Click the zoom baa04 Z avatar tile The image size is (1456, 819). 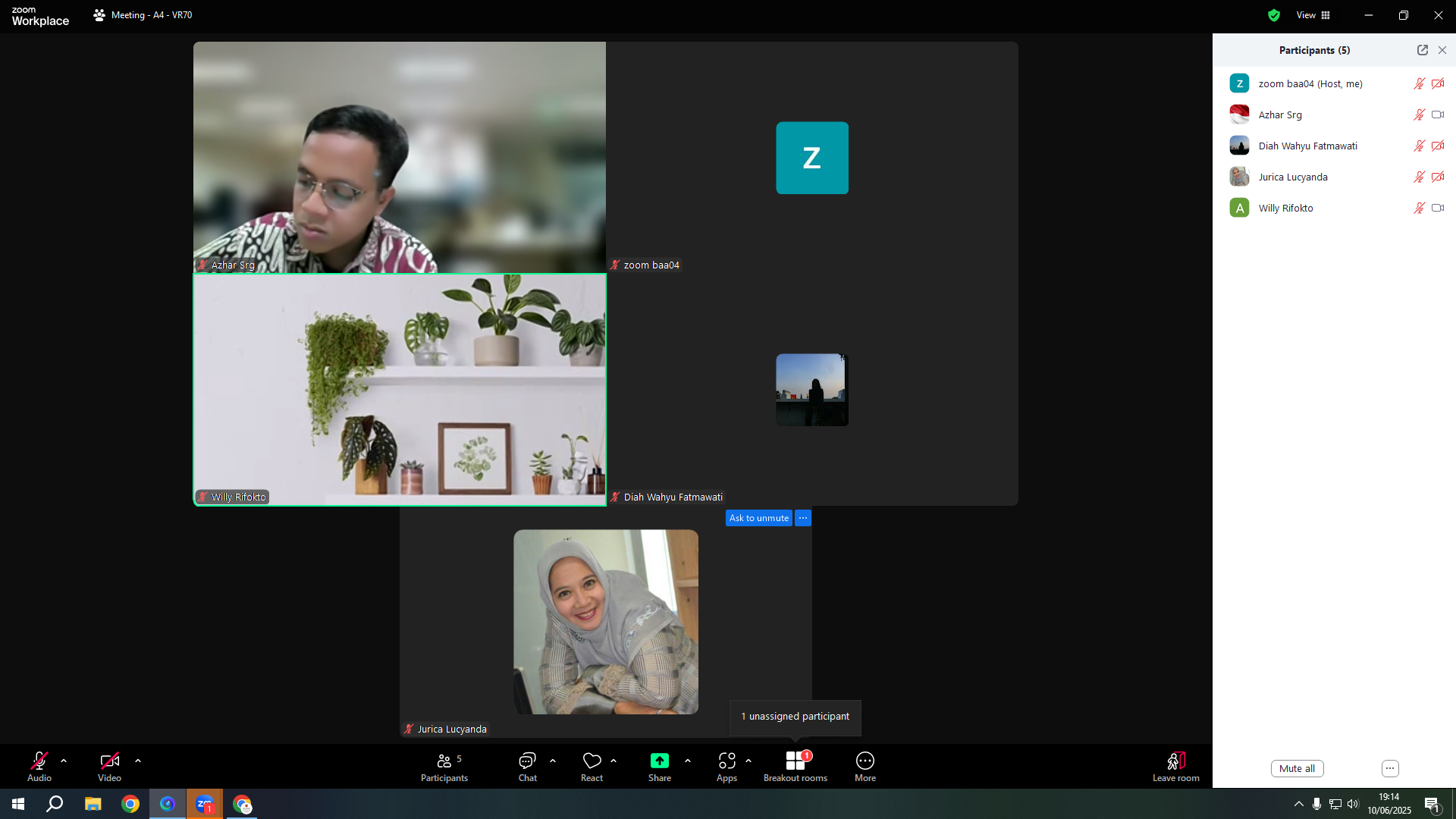pos(812,158)
